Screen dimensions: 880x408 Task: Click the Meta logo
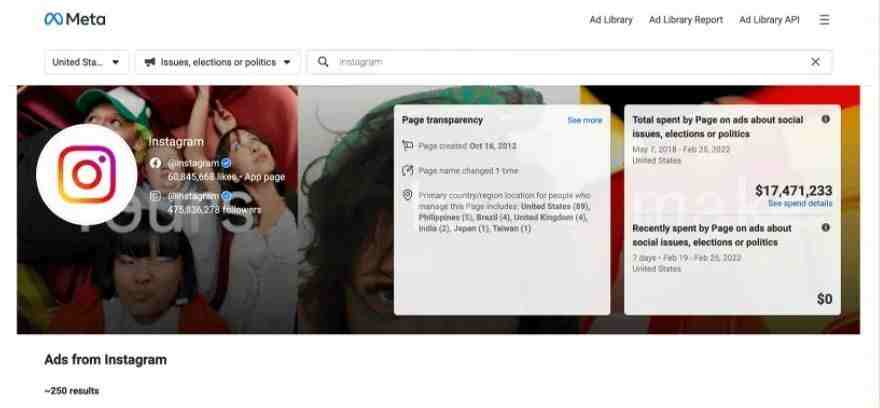click(75, 19)
